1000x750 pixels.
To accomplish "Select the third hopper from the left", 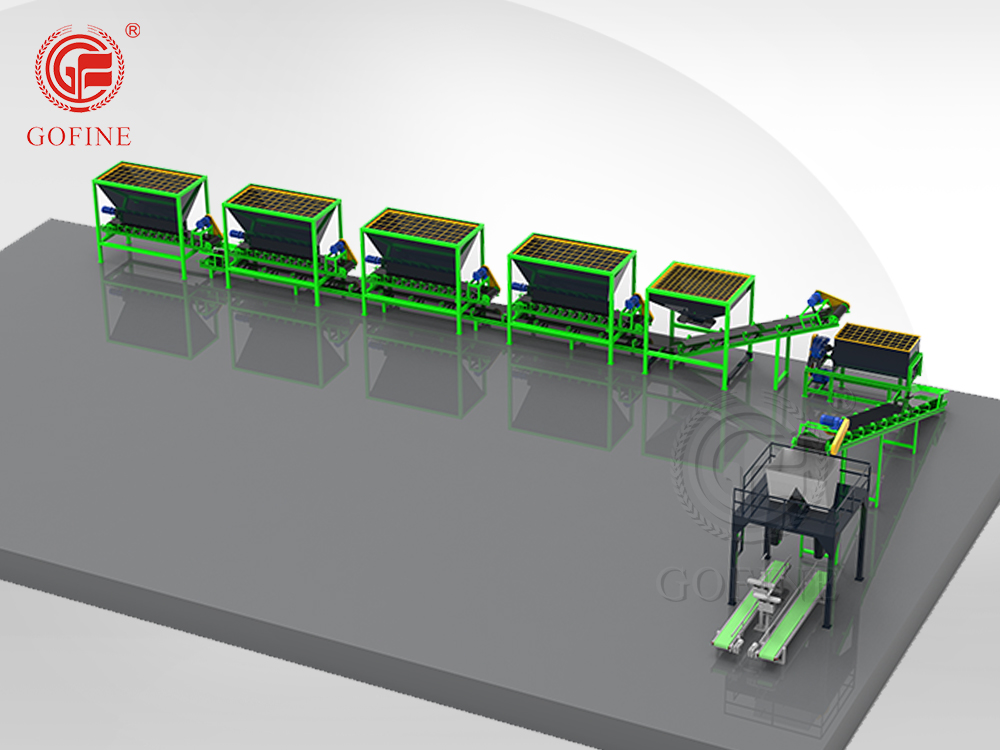I will (420, 252).
